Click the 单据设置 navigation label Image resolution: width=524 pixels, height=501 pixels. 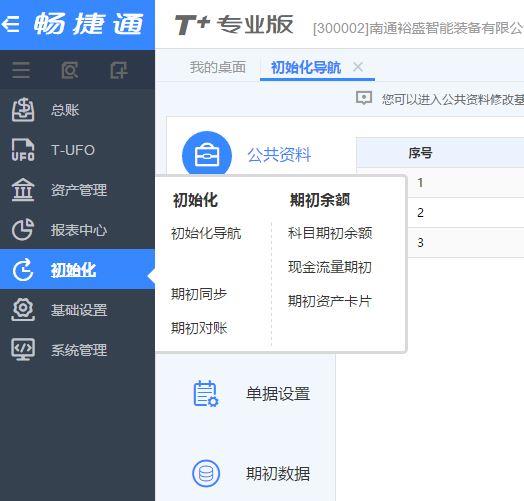point(278,393)
